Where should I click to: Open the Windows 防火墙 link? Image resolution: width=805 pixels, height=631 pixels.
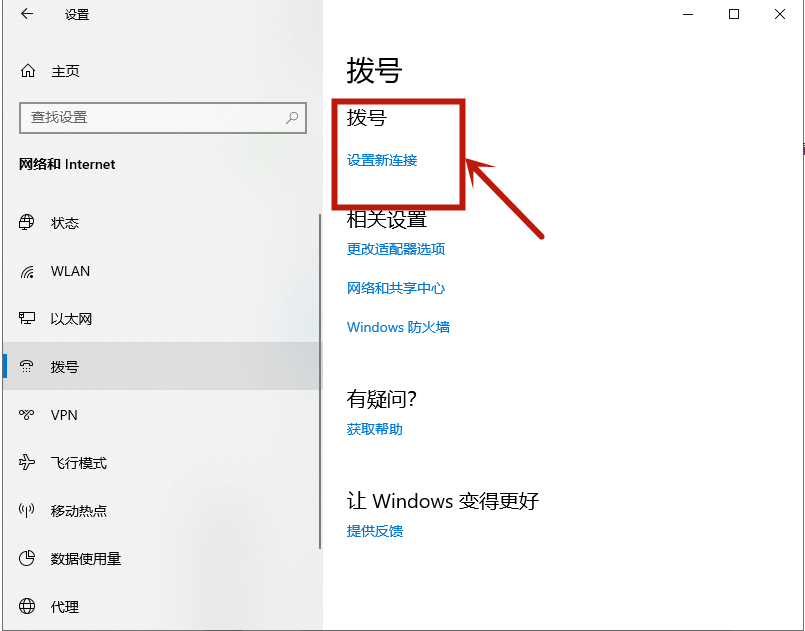pyautogui.click(x=398, y=327)
